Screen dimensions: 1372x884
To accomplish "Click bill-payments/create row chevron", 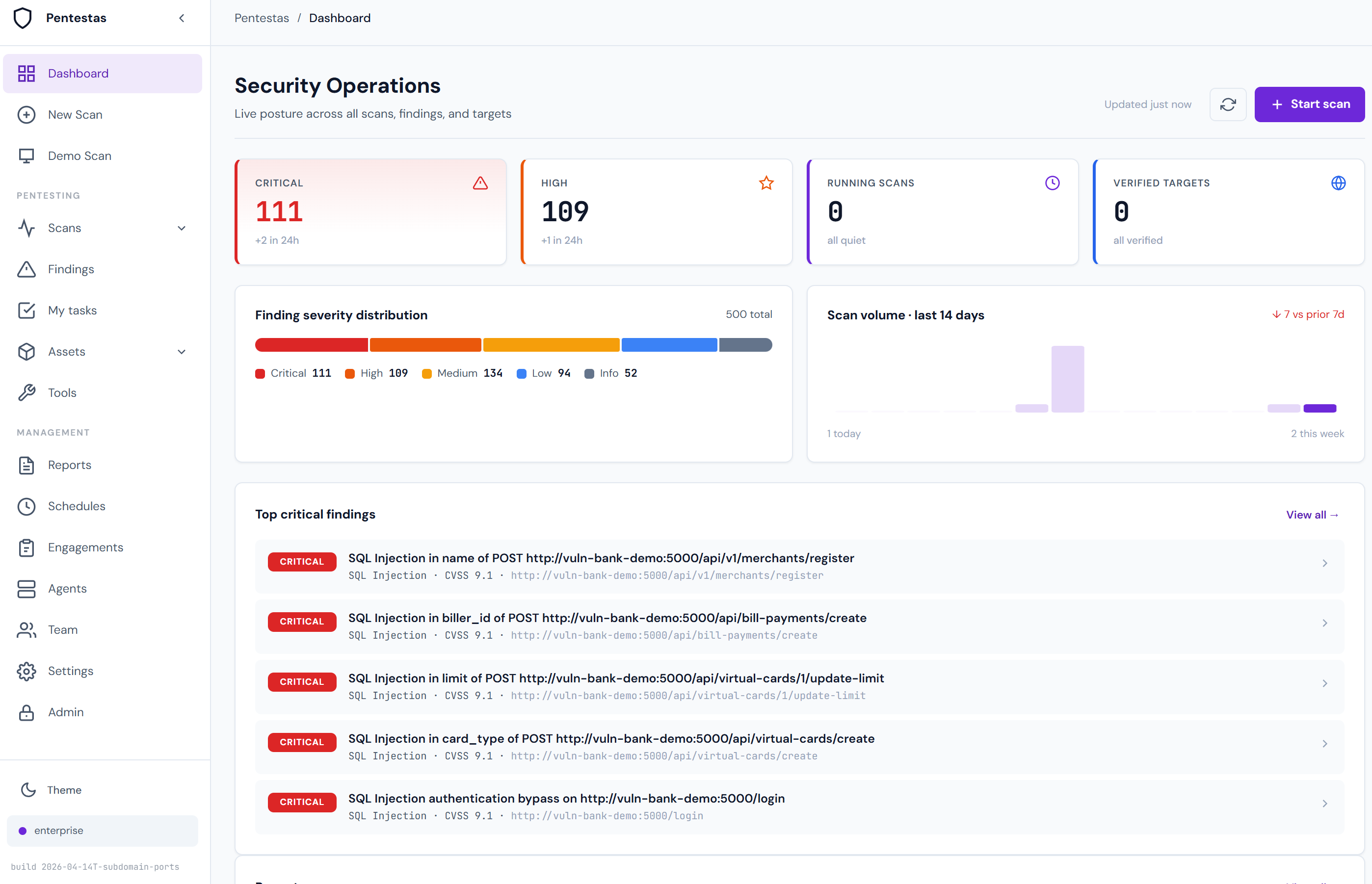I will point(1325,623).
